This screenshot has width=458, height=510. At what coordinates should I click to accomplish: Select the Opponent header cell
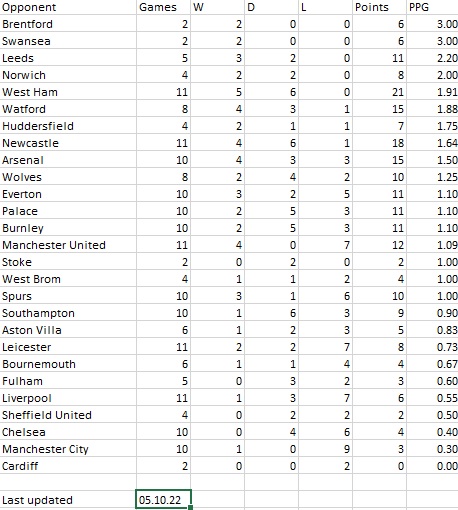(68, 7)
